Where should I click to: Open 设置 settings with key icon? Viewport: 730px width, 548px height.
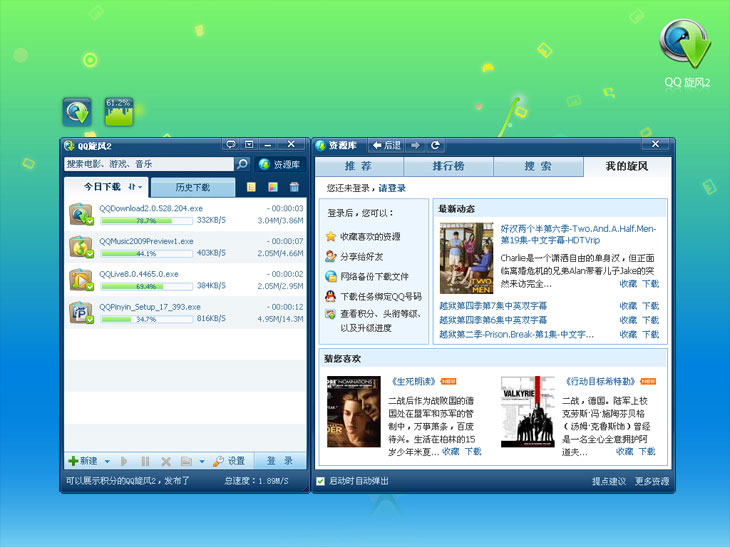(x=229, y=461)
